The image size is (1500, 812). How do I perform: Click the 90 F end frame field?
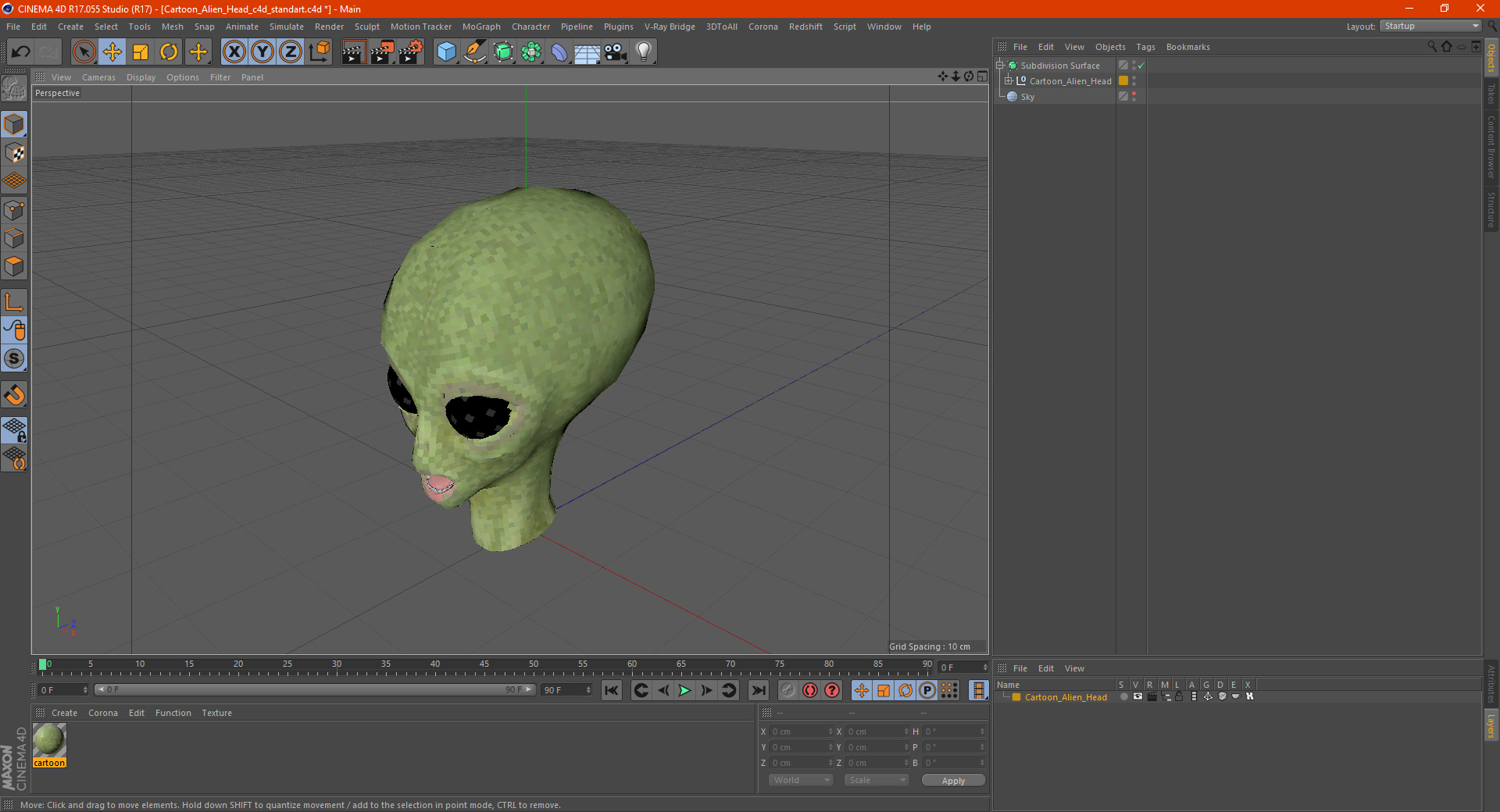pos(566,690)
